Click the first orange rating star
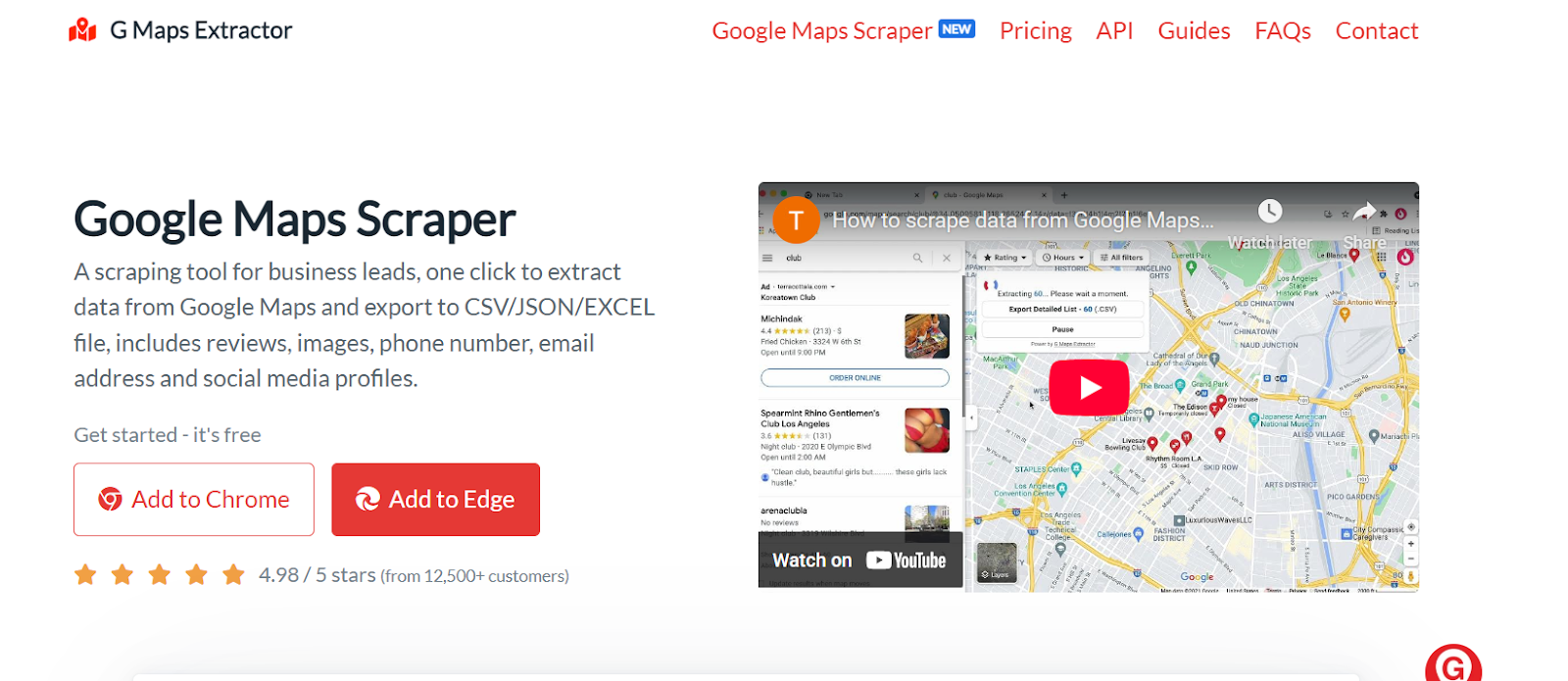 point(85,575)
